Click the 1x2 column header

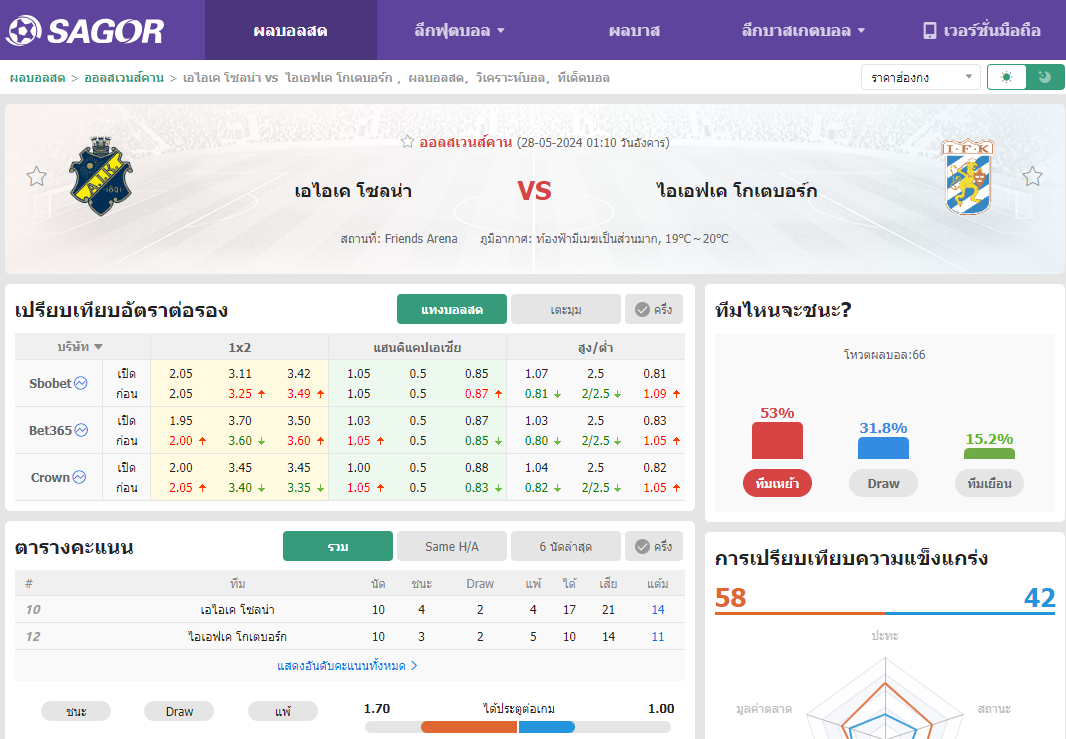(239, 347)
